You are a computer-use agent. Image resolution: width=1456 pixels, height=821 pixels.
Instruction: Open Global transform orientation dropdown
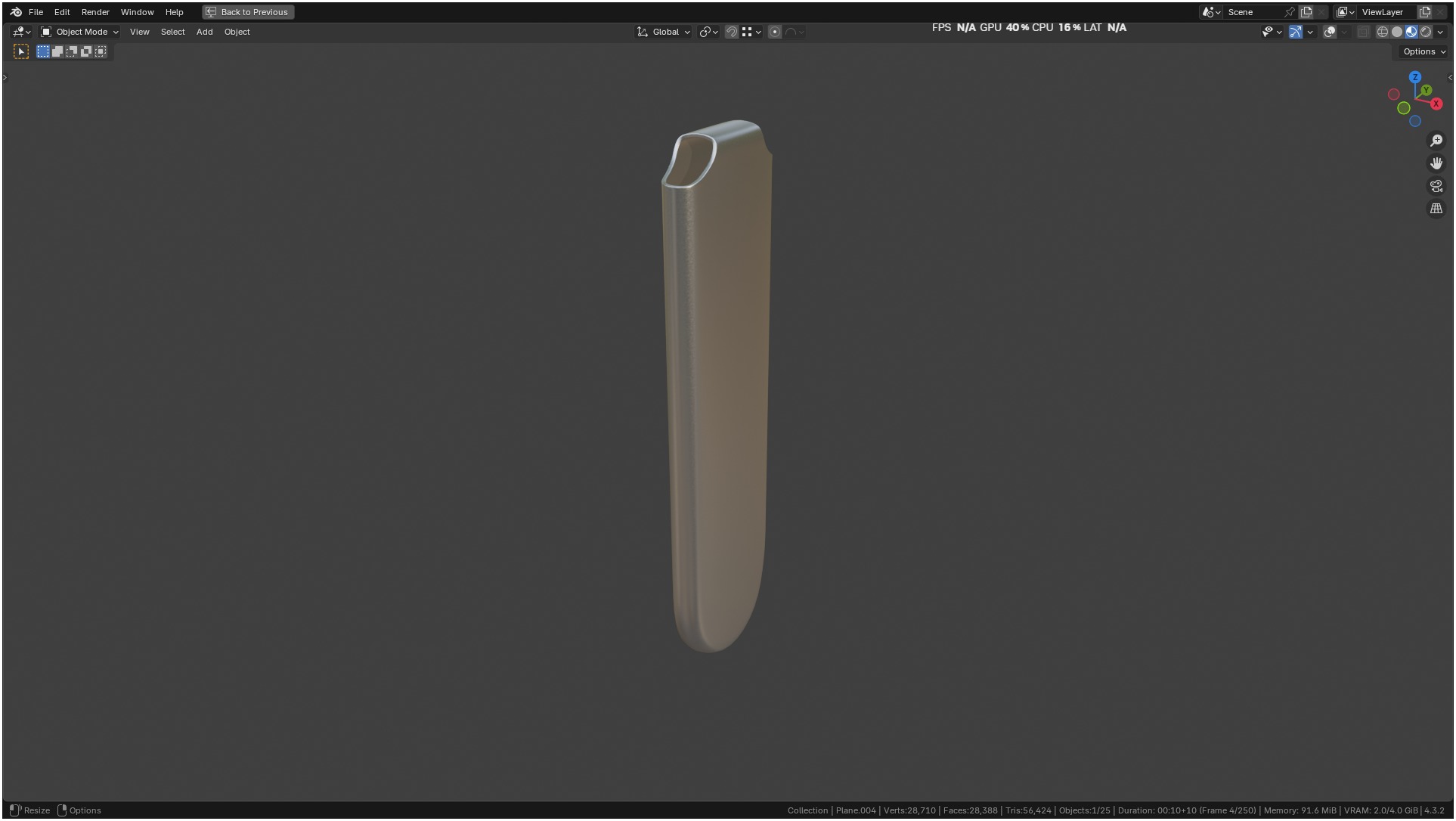[664, 32]
